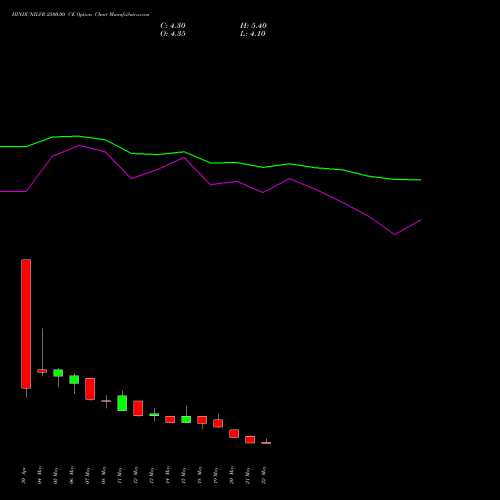The image size is (500, 500).
Task: Click the doji candle above 08 May
Action: (x=106, y=401)
